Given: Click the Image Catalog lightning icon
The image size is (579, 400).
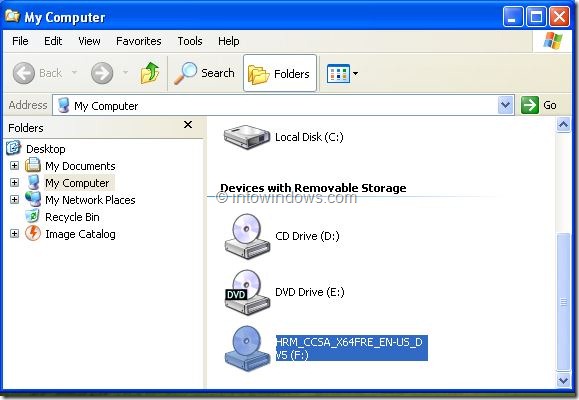Looking at the screenshot, I should coord(32,233).
